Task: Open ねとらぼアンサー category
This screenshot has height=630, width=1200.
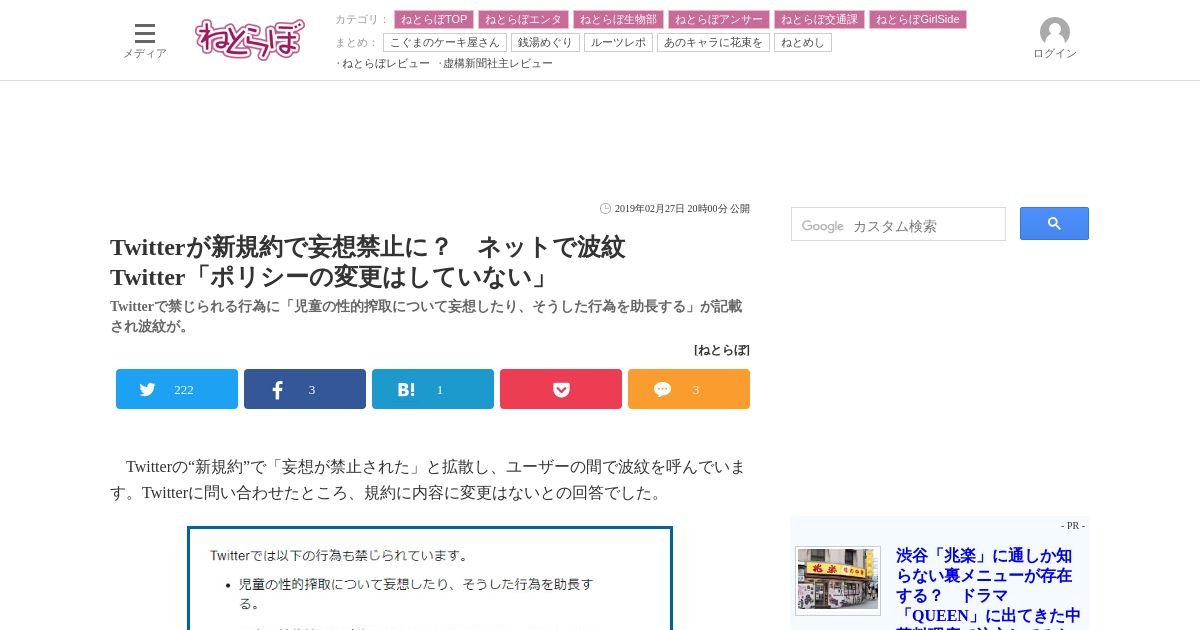Action: (719, 19)
